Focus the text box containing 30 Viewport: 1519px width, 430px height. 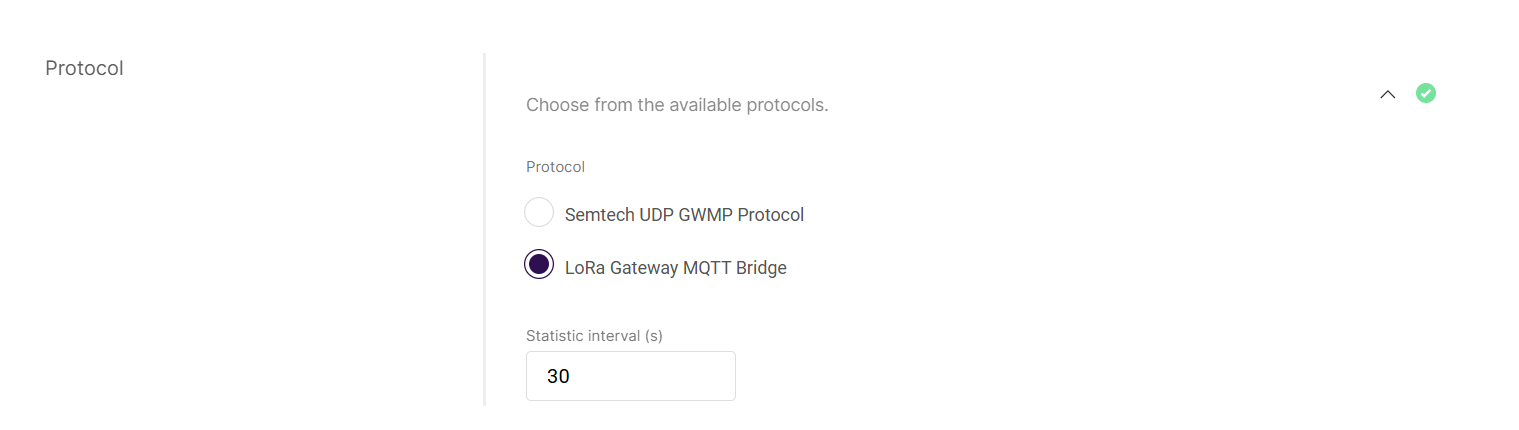pyautogui.click(x=631, y=376)
